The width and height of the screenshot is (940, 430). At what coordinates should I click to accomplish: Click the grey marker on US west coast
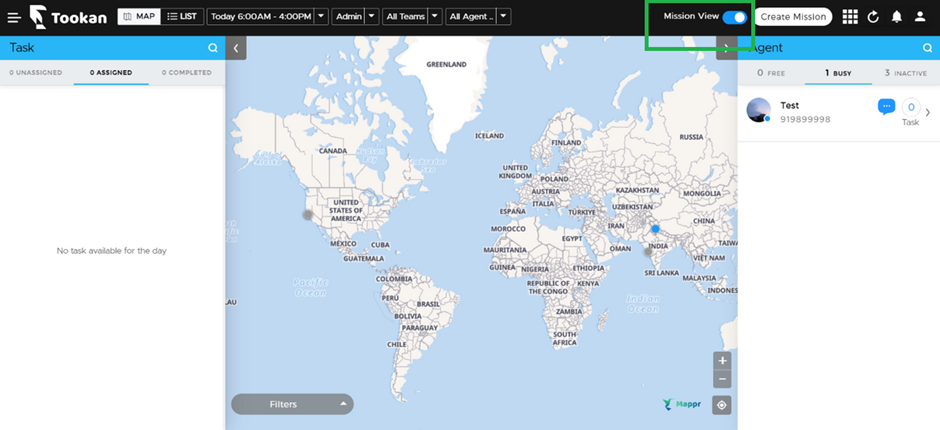pyautogui.click(x=308, y=215)
